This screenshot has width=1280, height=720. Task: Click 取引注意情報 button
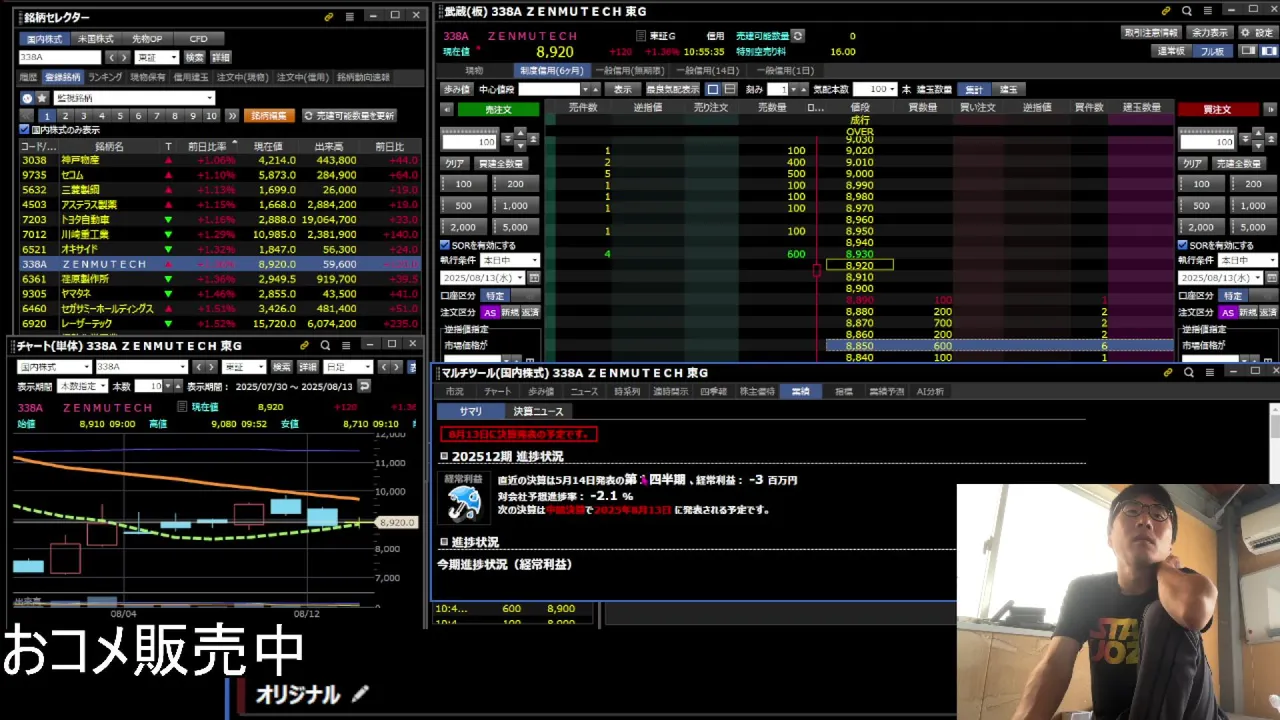[1152, 32]
